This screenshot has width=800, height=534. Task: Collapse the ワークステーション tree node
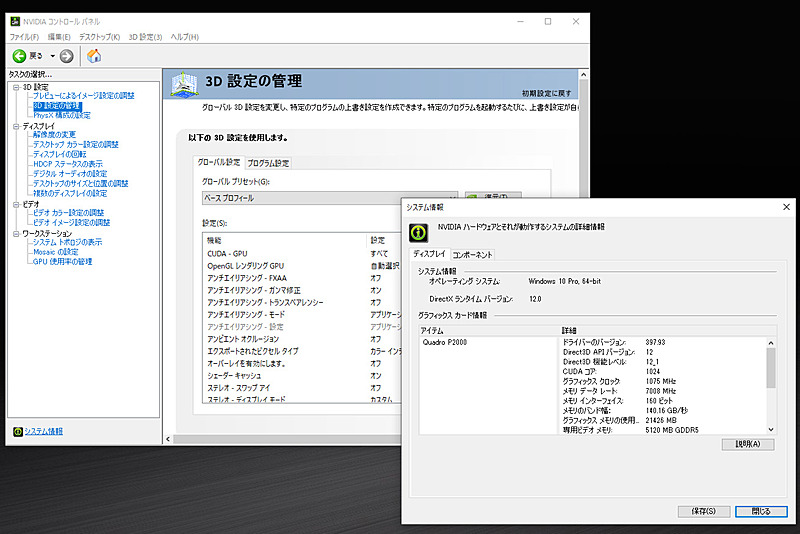pyautogui.click(x=16, y=234)
